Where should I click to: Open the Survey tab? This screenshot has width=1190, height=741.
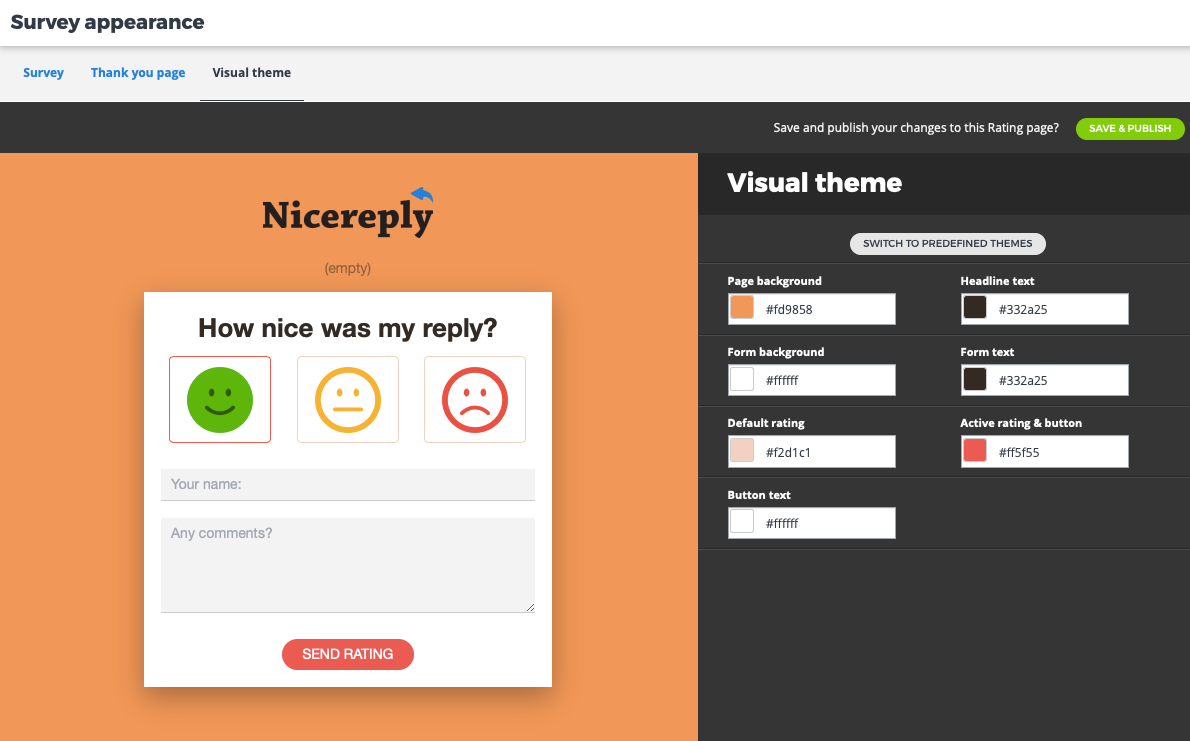pos(43,73)
